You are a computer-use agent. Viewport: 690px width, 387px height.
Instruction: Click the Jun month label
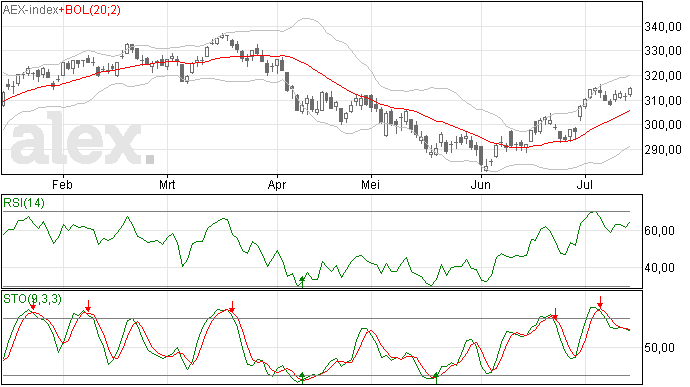point(481,184)
